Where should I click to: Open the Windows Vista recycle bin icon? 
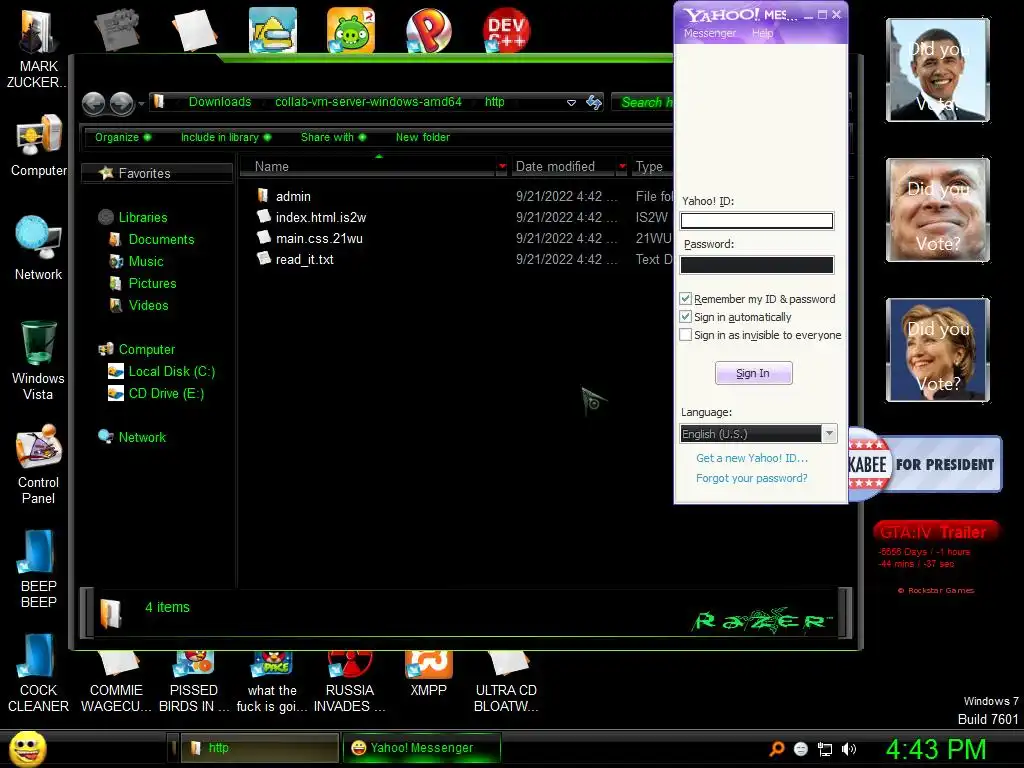click(38, 360)
